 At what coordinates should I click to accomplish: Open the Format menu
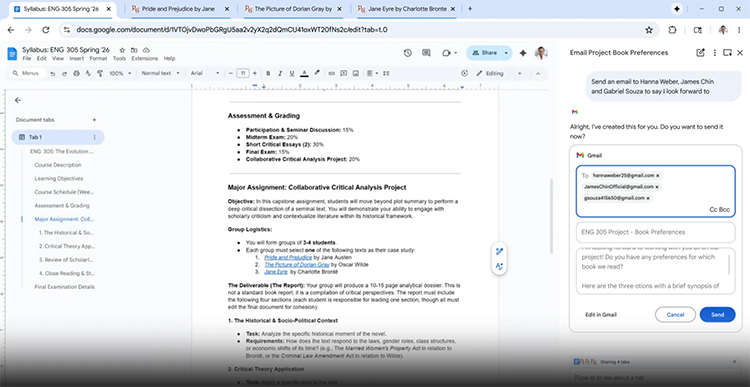coord(98,58)
